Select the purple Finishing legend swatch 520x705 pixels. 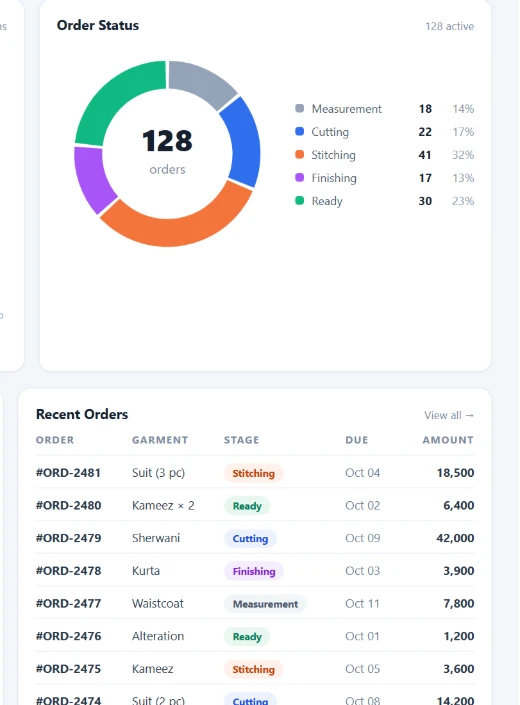coord(299,177)
